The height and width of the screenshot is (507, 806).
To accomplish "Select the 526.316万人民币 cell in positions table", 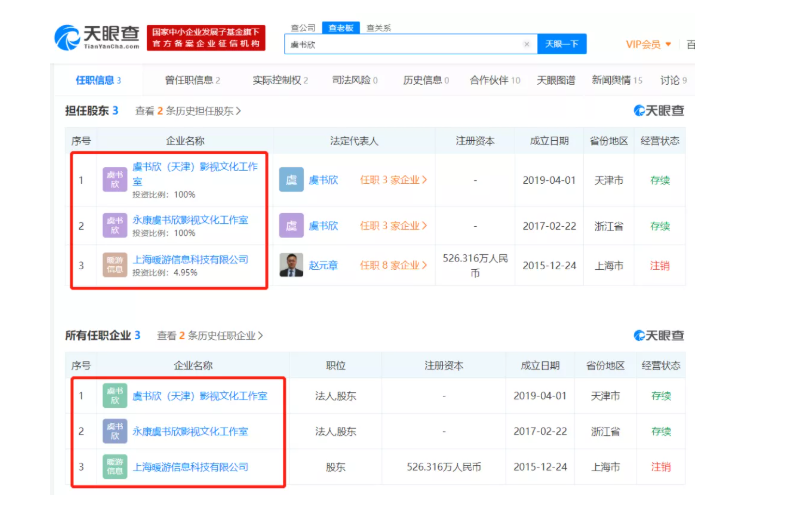I will click(x=444, y=467).
